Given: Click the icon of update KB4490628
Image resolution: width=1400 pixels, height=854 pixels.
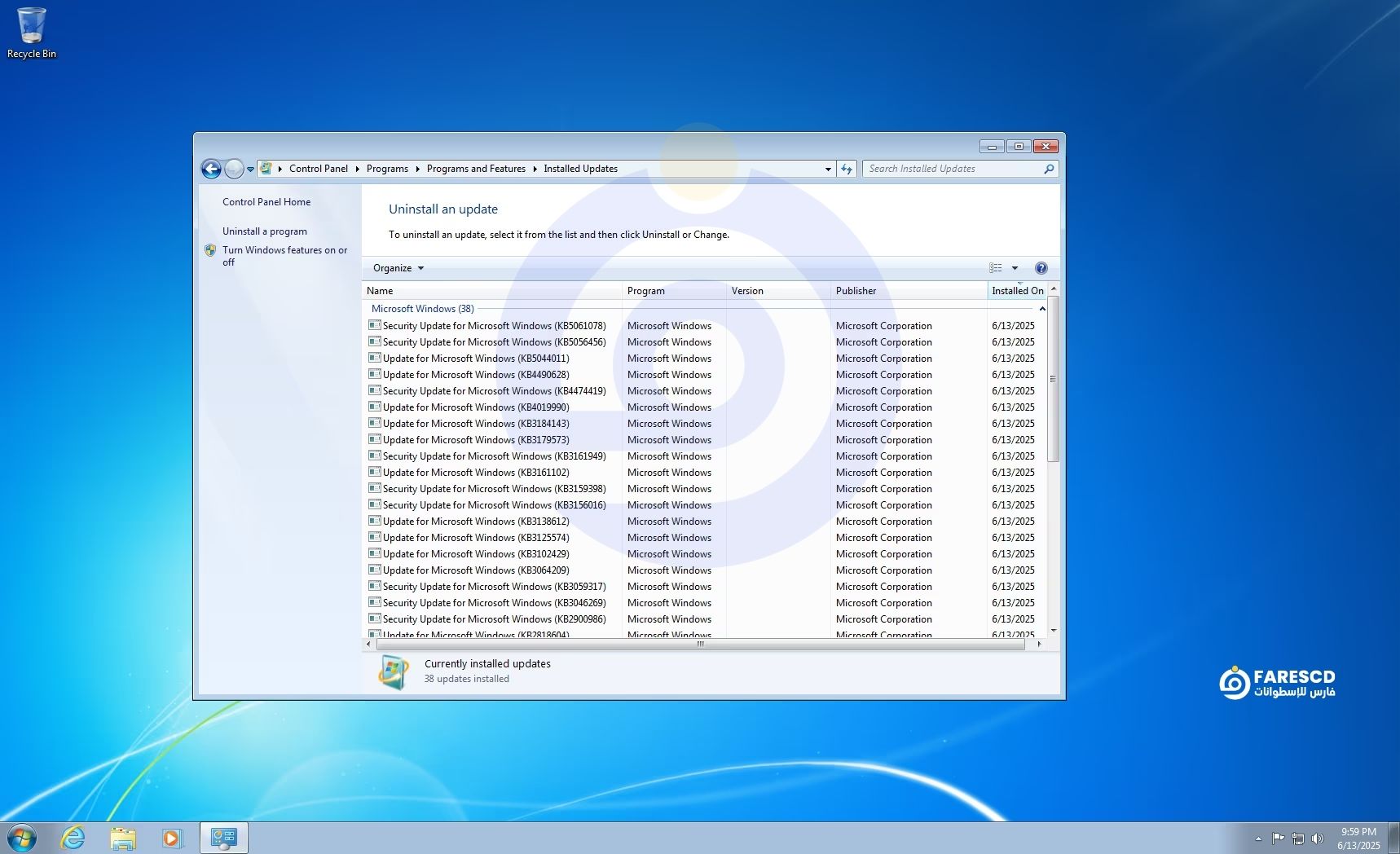Looking at the screenshot, I should pyautogui.click(x=375, y=374).
